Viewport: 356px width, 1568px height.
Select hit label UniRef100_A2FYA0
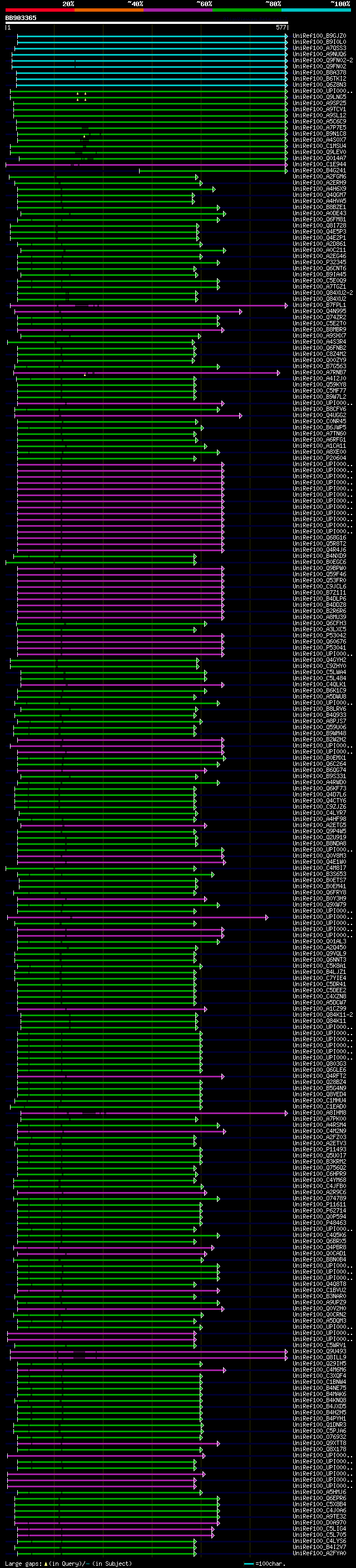319,1554
